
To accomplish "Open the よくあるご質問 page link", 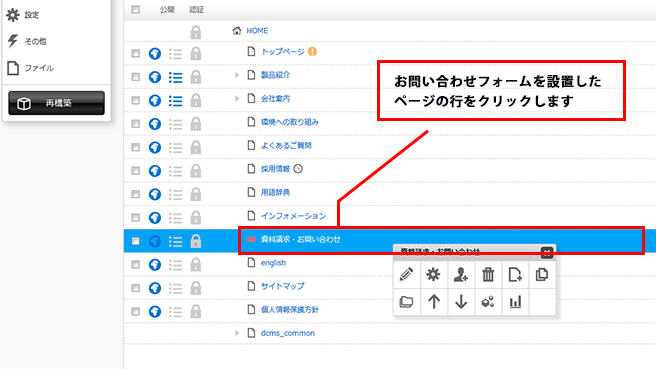I will click(286, 145).
